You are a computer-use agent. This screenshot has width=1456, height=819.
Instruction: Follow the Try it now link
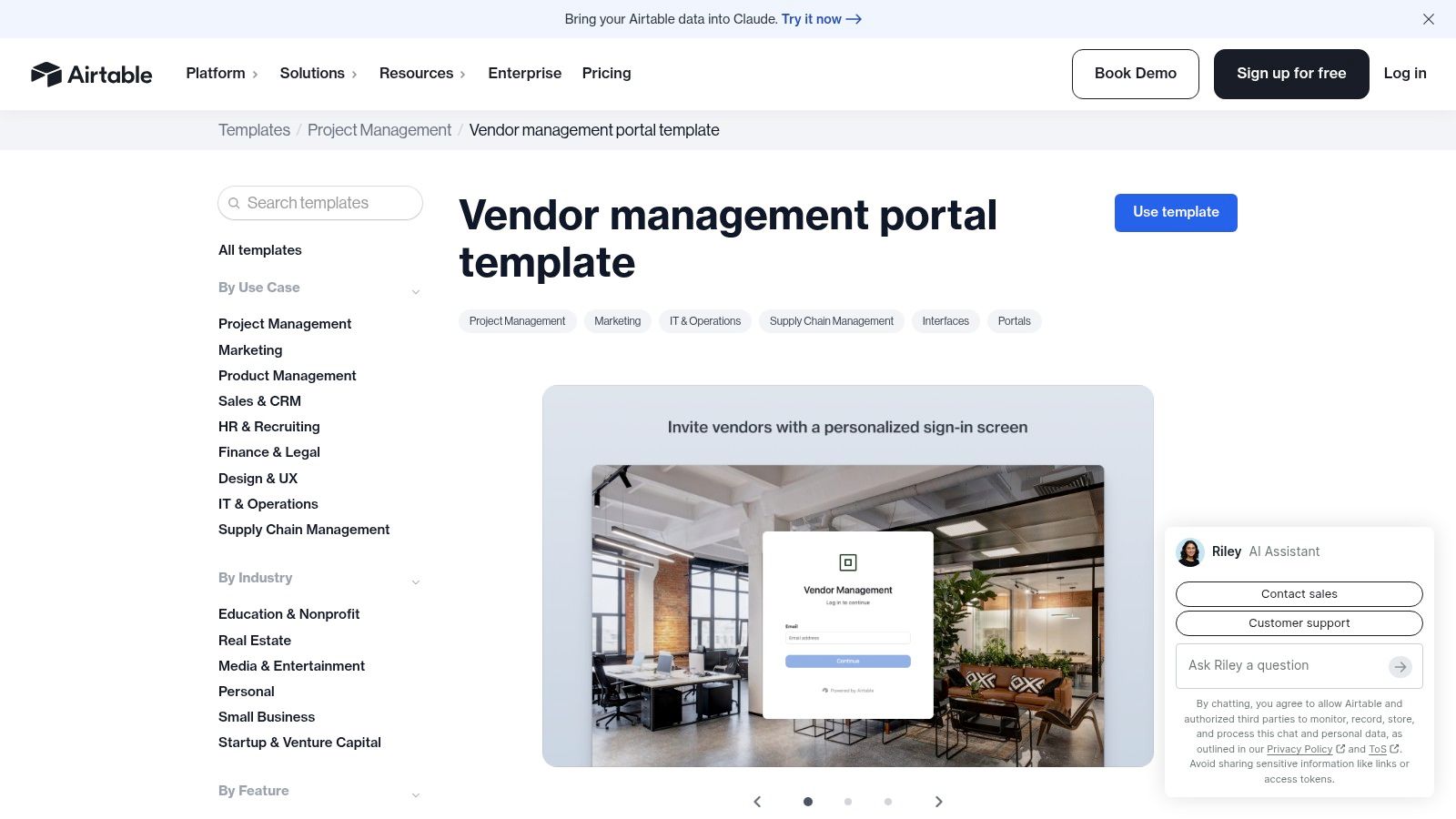pyautogui.click(x=821, y=19)
